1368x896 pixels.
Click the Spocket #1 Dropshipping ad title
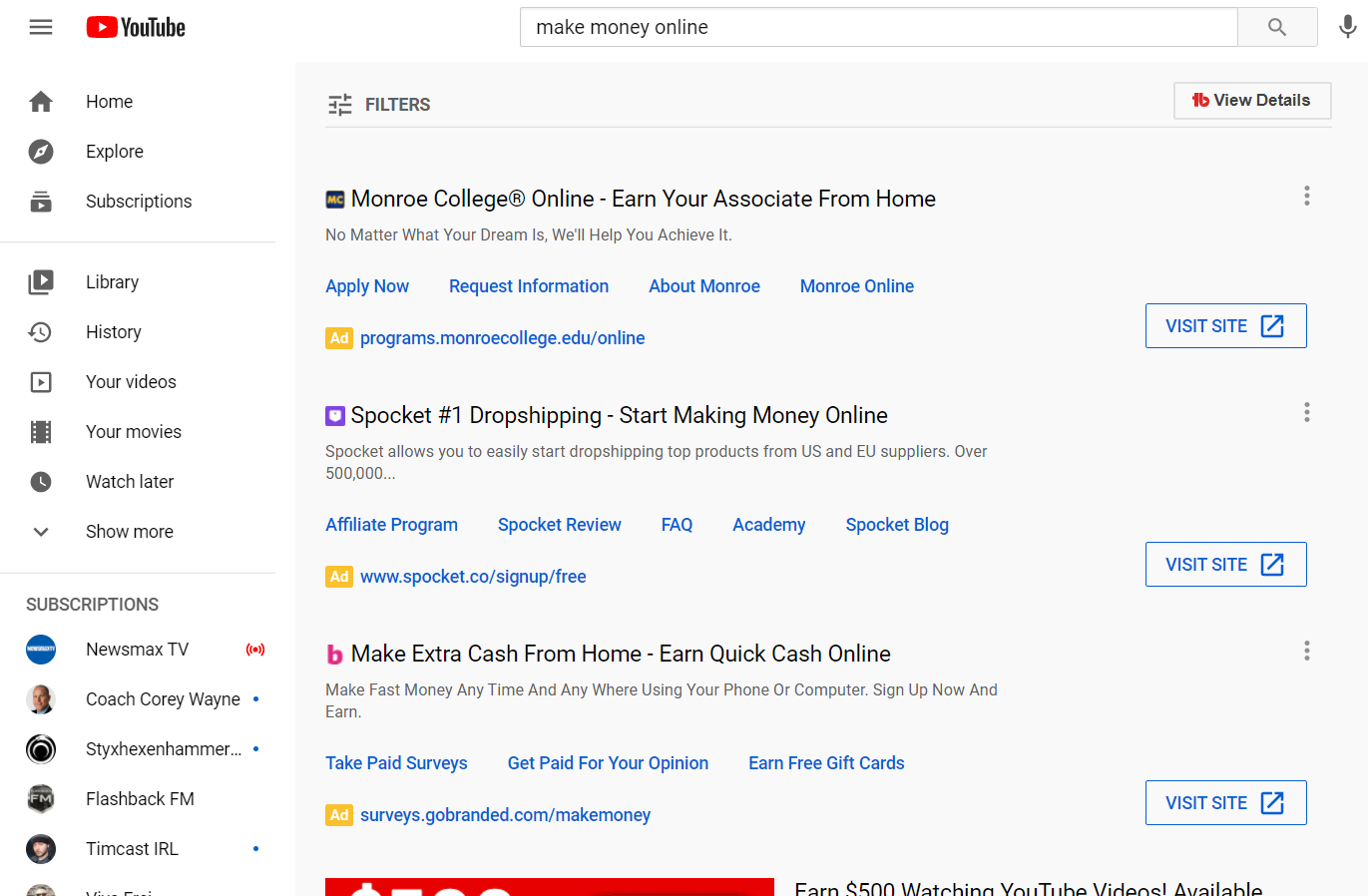(620, 415)
